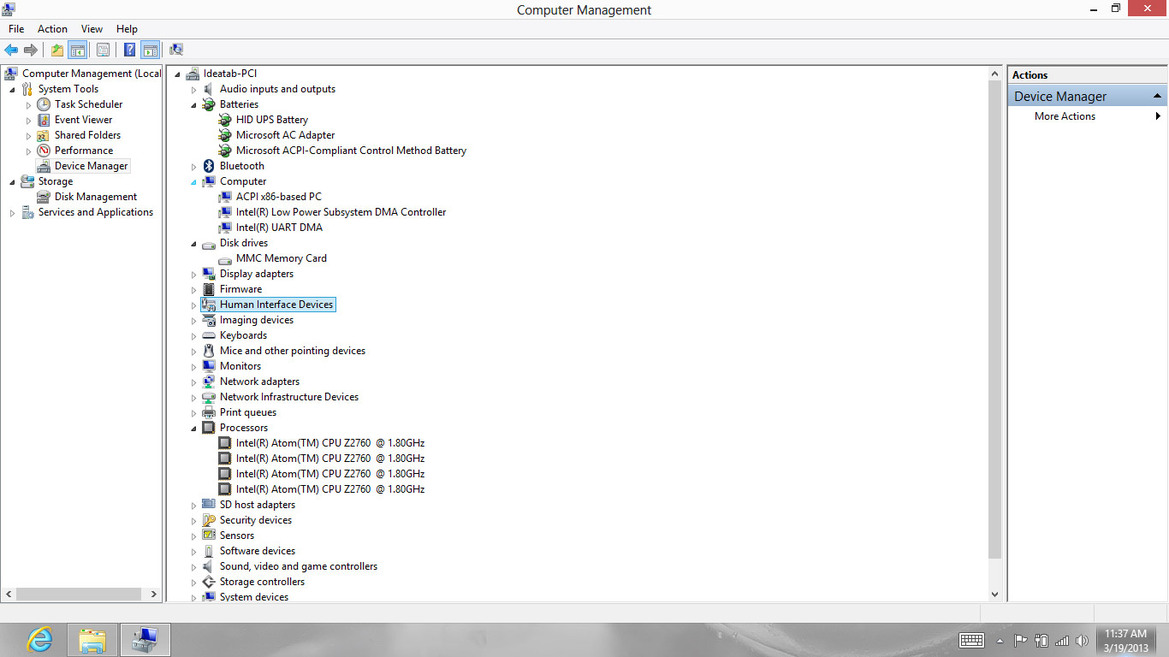Image resolution: width=1169 pixels, height=657 pixels.
Task: Collapse the Batteries category
Action: 194,105
